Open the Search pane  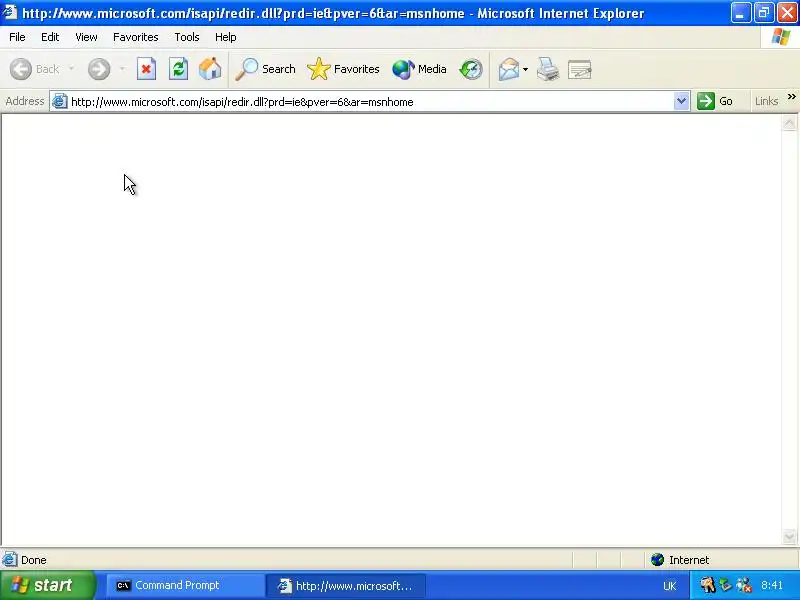coord(265,69)
